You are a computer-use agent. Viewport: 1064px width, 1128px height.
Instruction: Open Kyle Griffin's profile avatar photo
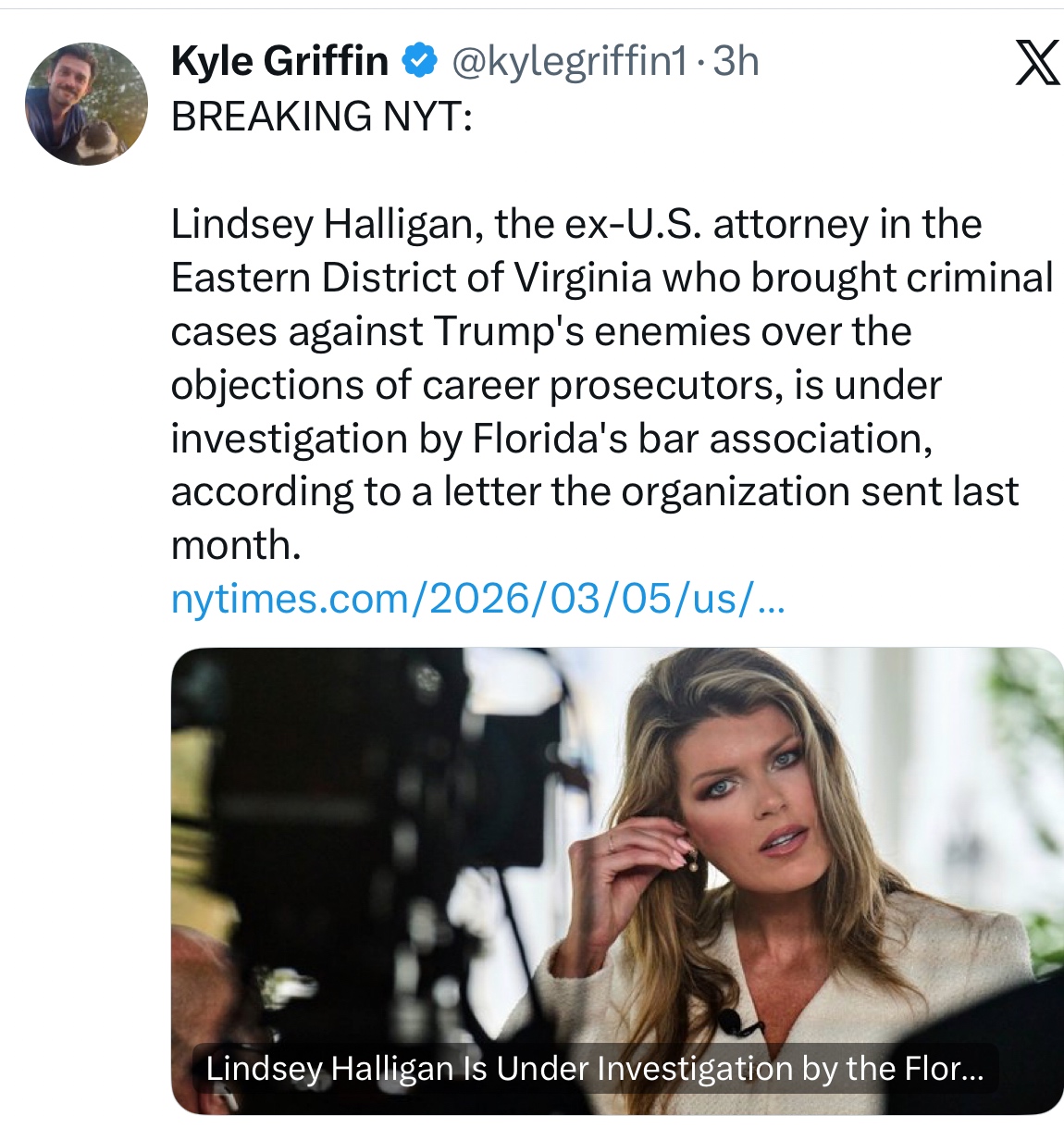pyautogui.click(x=86, y=104)
